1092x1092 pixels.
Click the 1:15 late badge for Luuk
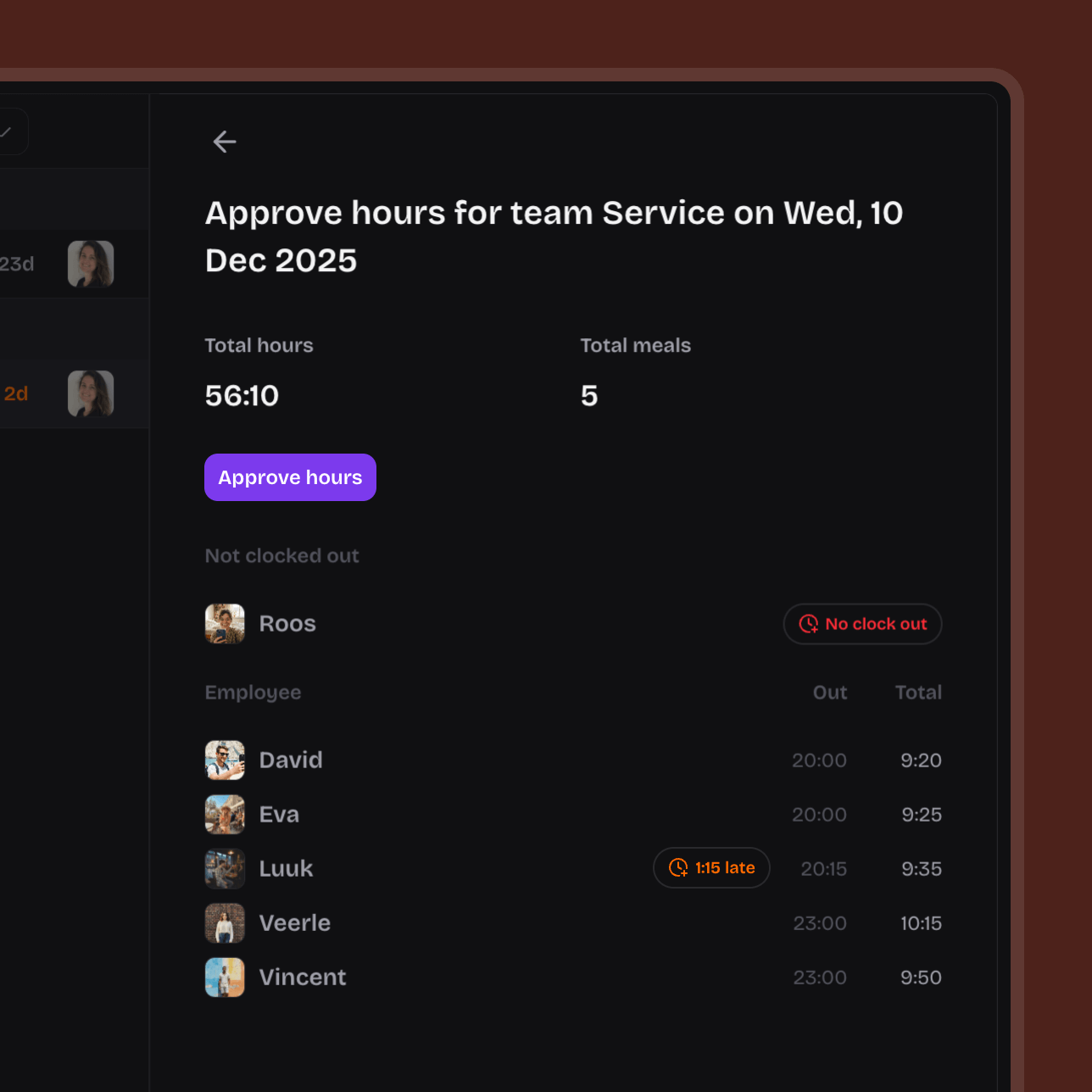coord(711,868)
